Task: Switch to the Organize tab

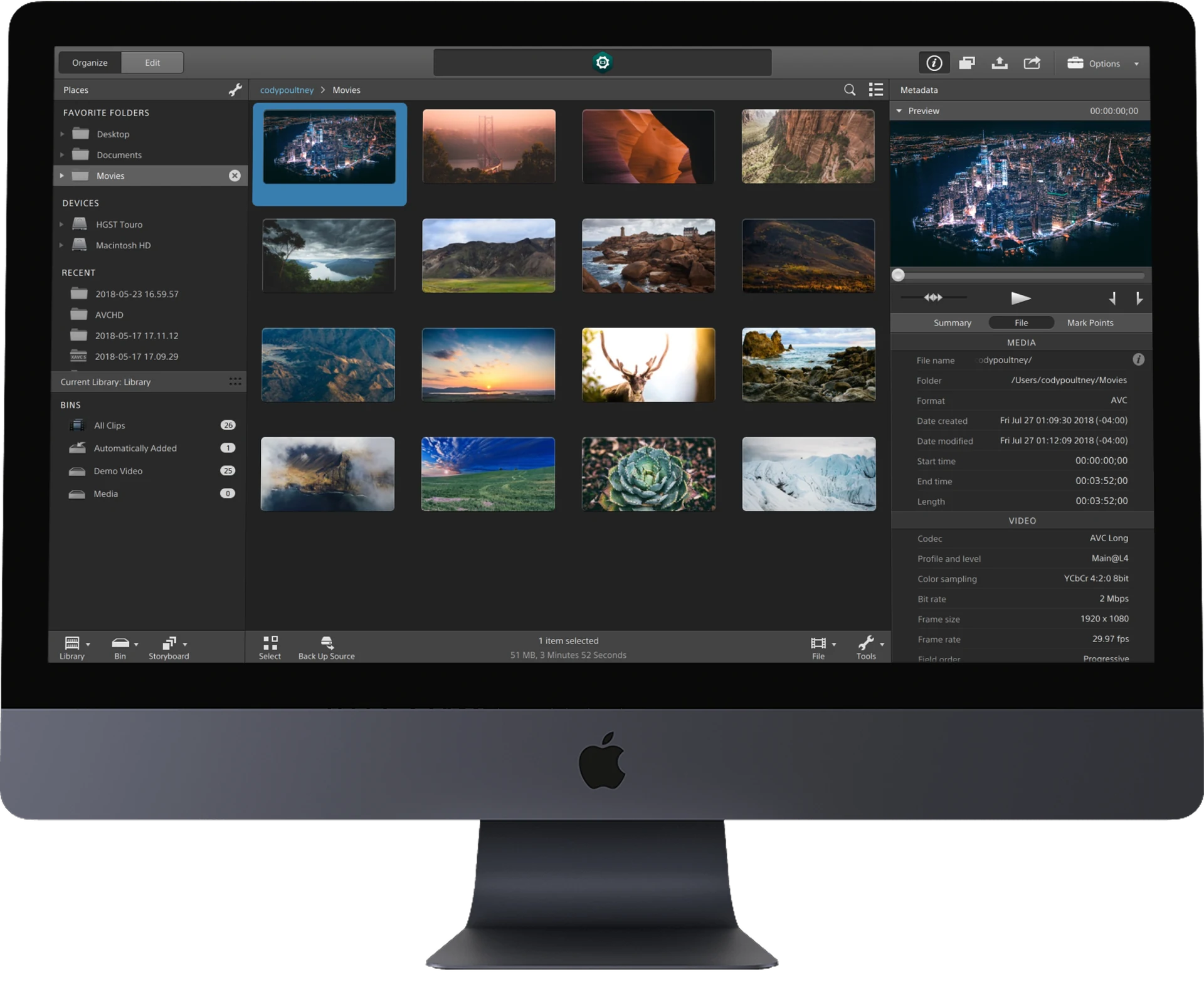Action: click(90, 63)
